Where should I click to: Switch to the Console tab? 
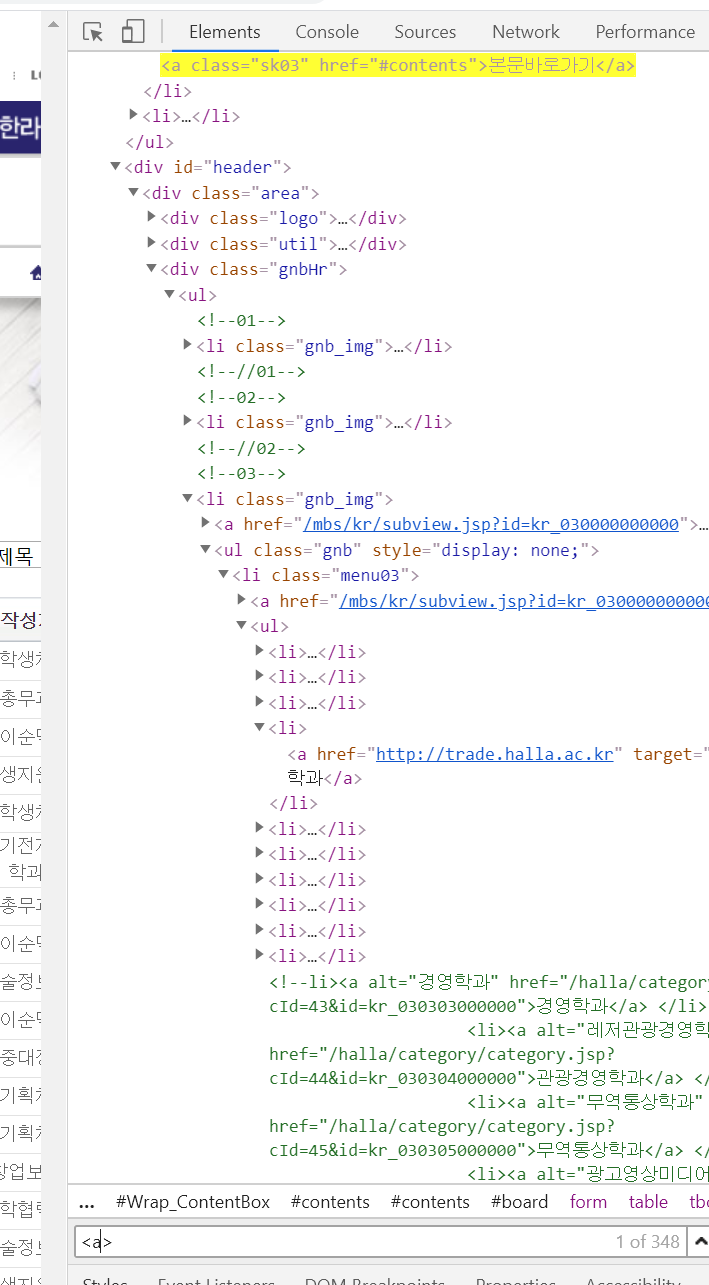click(x=327, y=32)
